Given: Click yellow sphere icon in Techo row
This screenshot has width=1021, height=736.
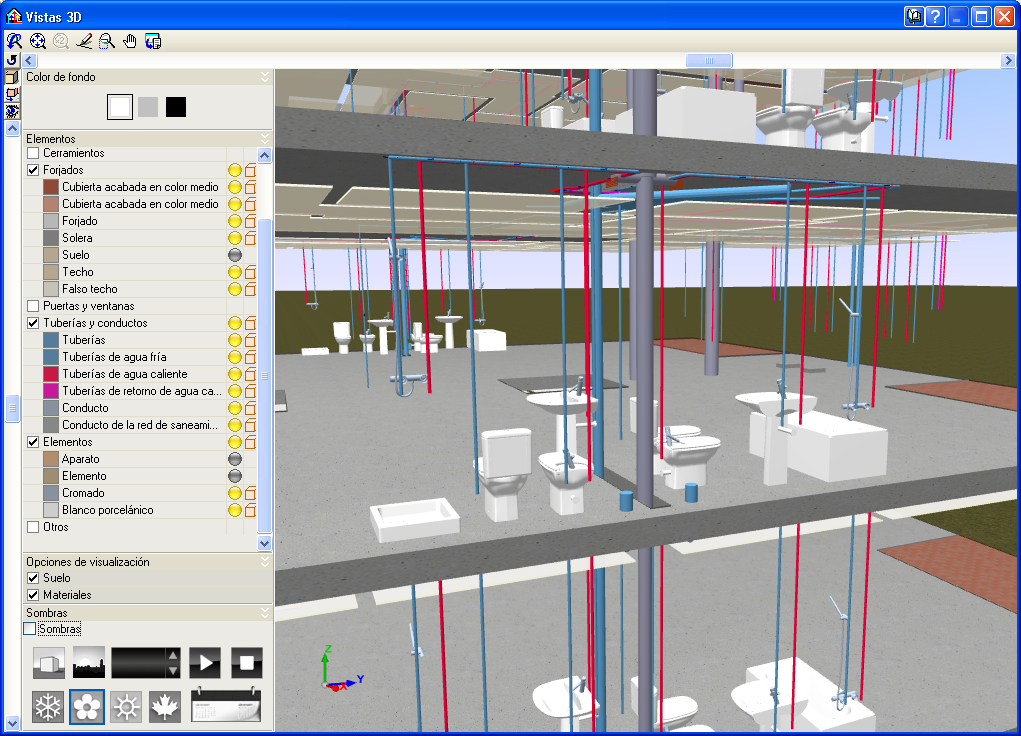Looking at the screenshot, I should pos(235,272).
